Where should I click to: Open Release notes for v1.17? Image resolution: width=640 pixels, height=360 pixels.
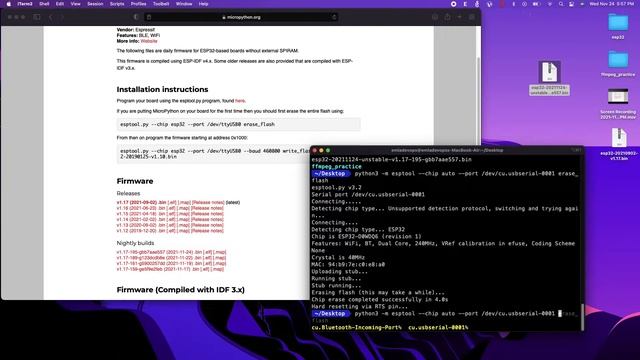[x=208, y=202]
